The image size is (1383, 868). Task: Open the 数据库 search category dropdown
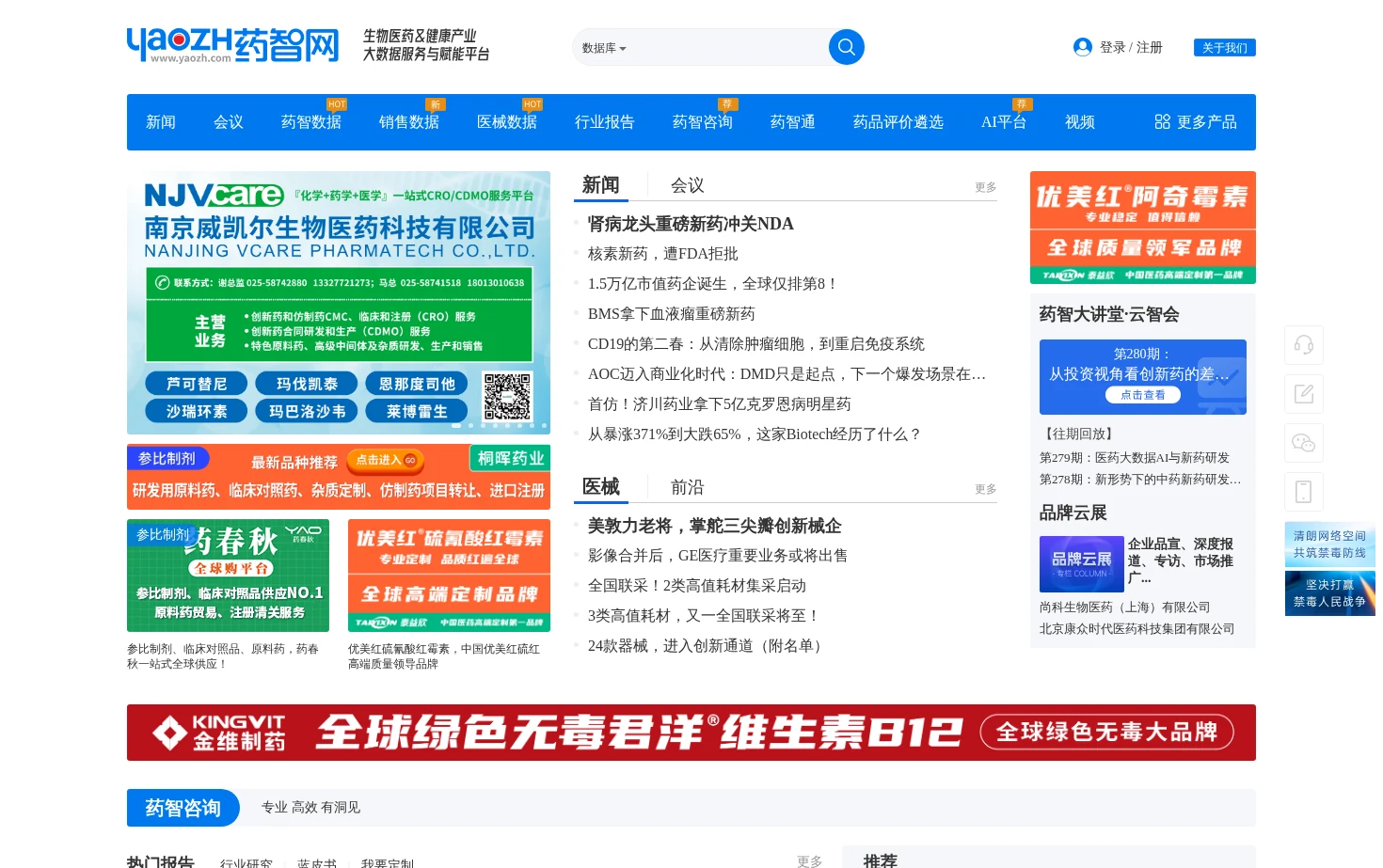tap(604, 48)
